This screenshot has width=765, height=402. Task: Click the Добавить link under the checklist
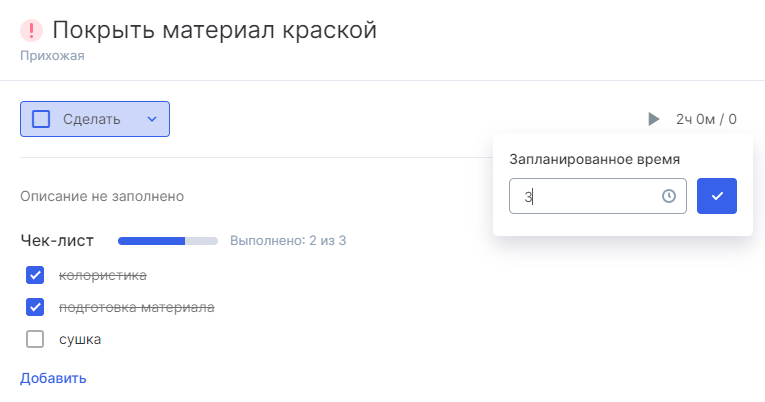[x=53, y=378]
